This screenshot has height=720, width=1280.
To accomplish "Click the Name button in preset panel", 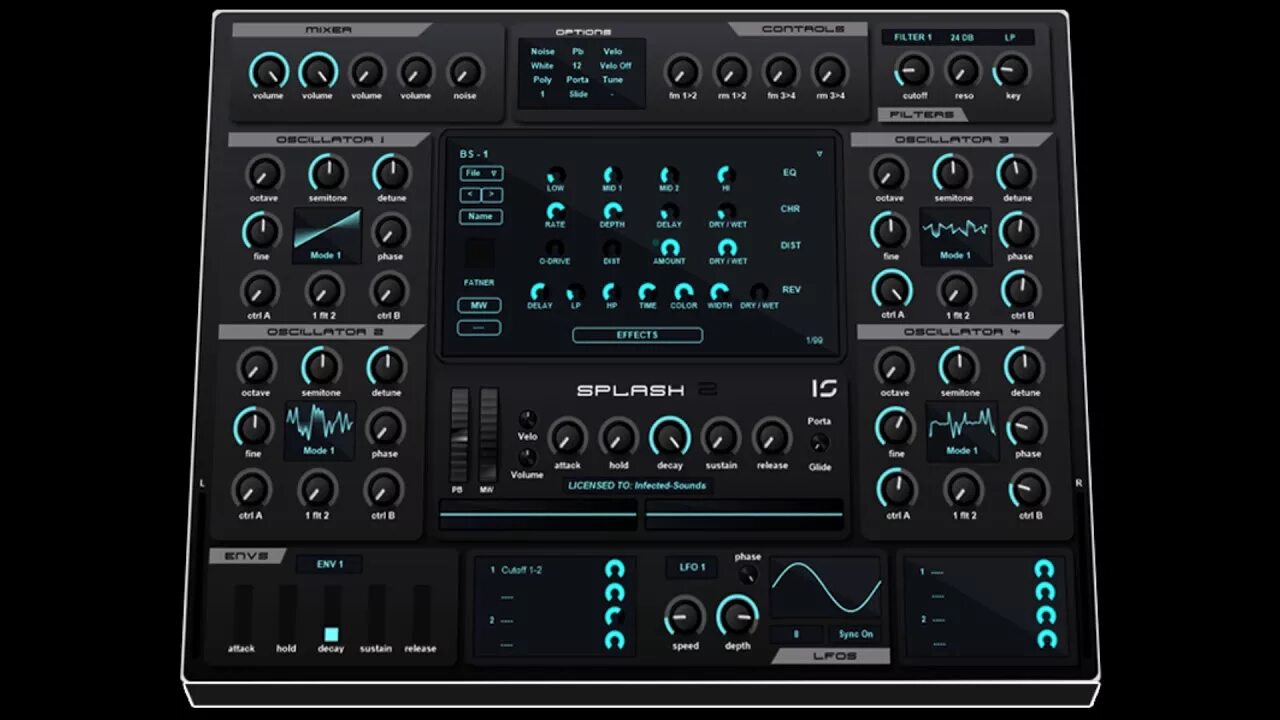I will [481, 216].
